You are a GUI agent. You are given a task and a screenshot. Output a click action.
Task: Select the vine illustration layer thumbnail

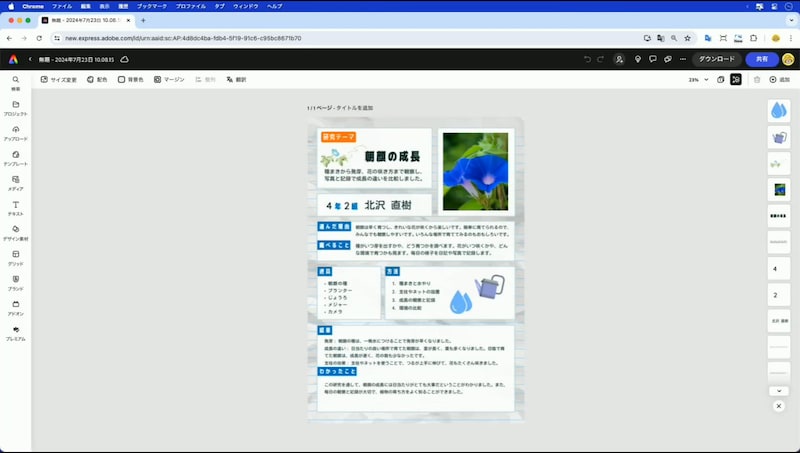point(779,163)
